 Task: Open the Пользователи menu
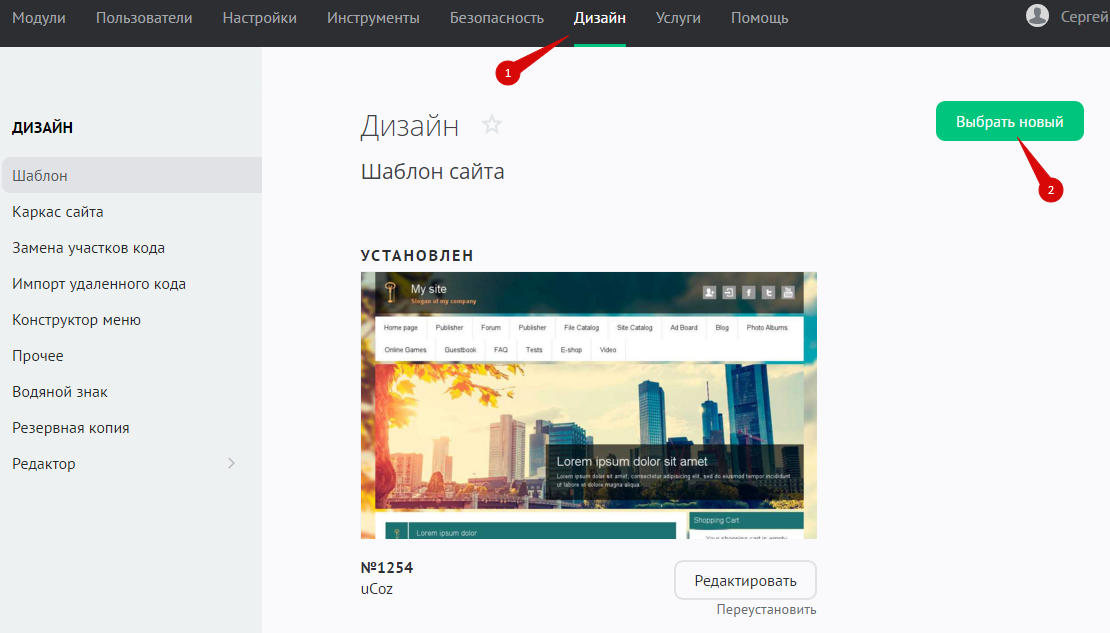coord(144,18)
